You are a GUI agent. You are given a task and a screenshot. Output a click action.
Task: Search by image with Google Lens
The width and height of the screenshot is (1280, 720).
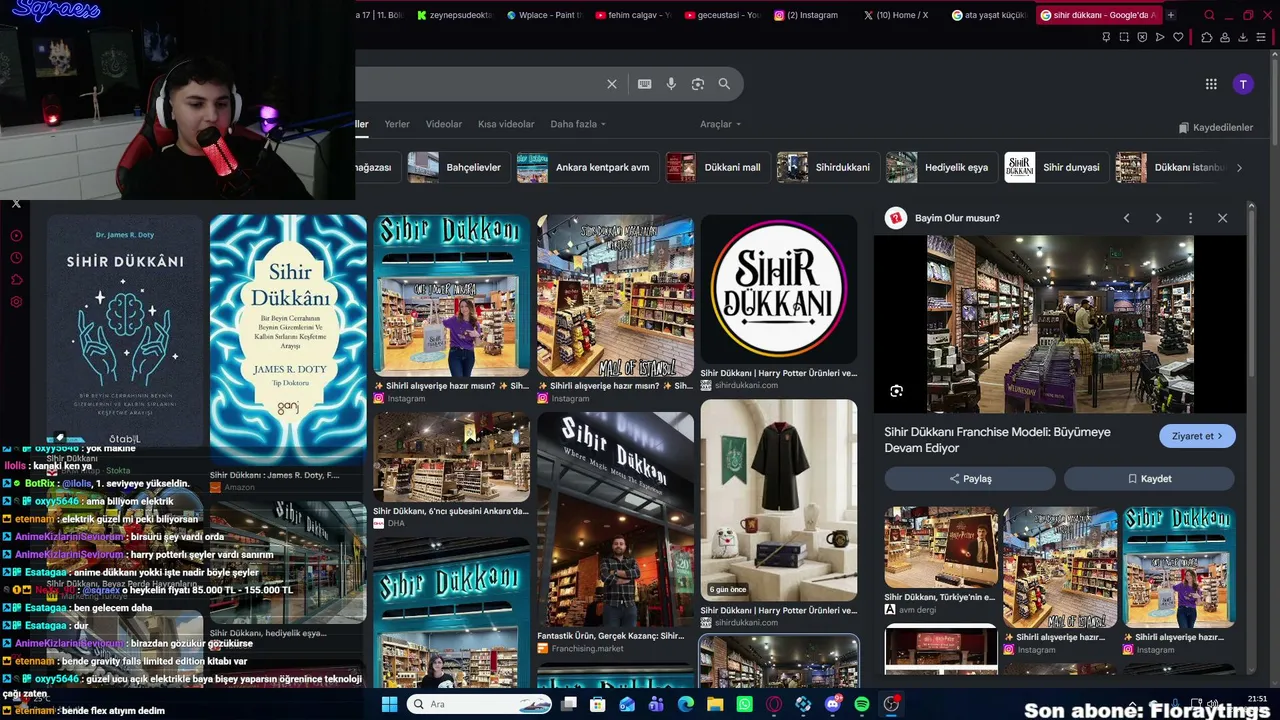coord(698,84)
